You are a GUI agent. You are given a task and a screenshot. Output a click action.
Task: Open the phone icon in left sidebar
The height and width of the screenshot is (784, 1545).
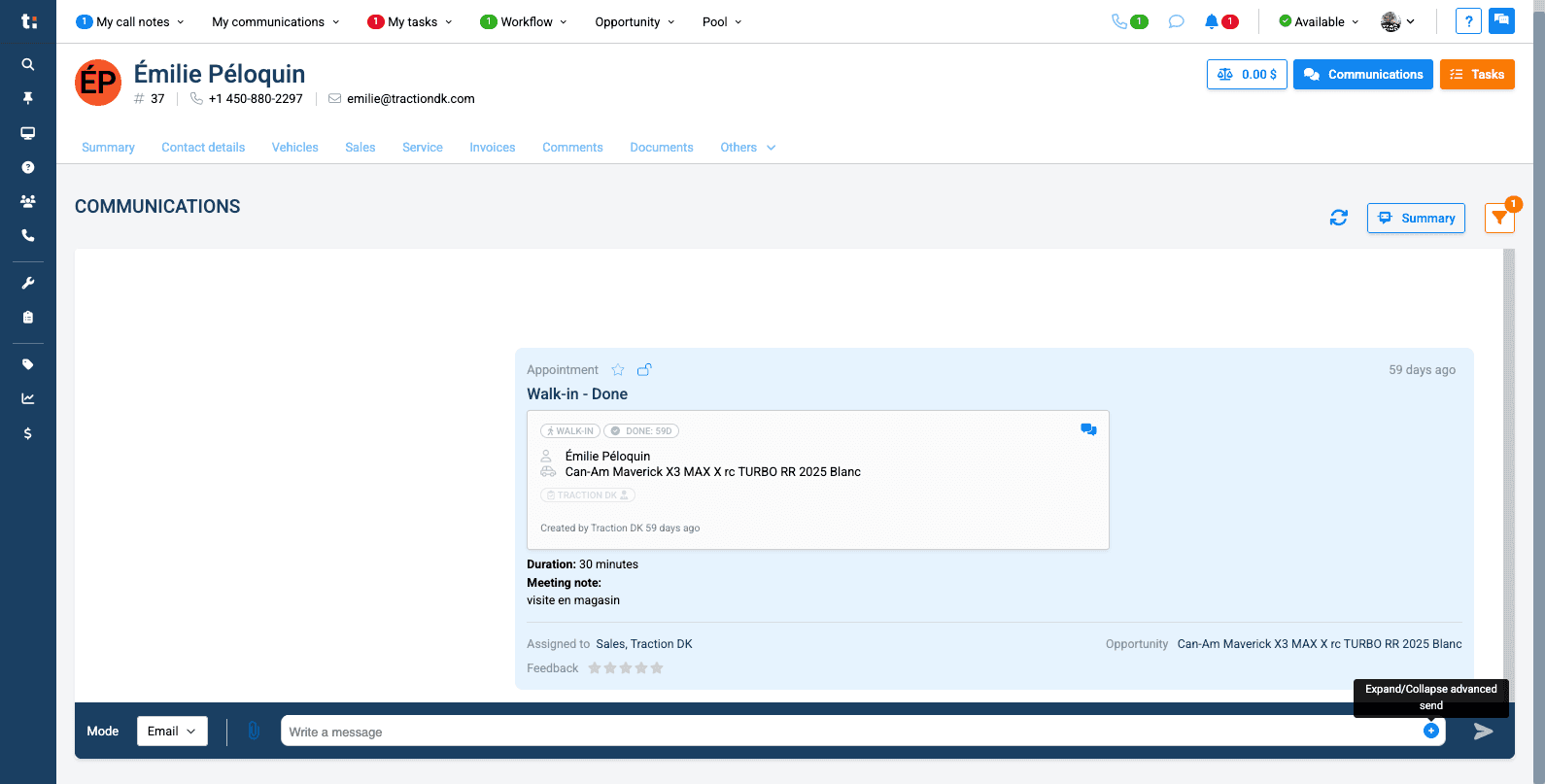pyautogui.click(x=28, y=235)
